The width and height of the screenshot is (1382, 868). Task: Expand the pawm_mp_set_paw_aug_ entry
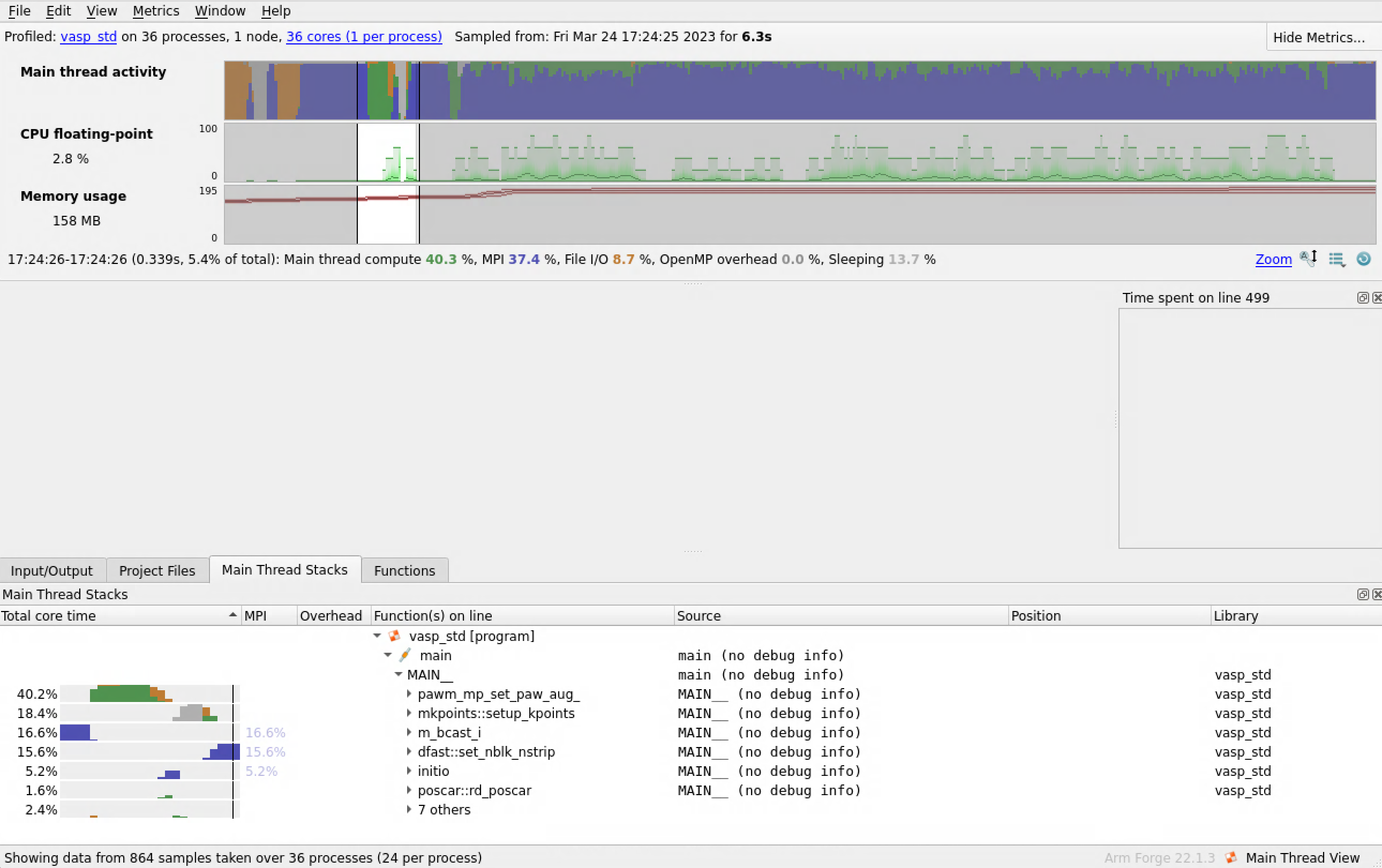[x=409, y=694]
